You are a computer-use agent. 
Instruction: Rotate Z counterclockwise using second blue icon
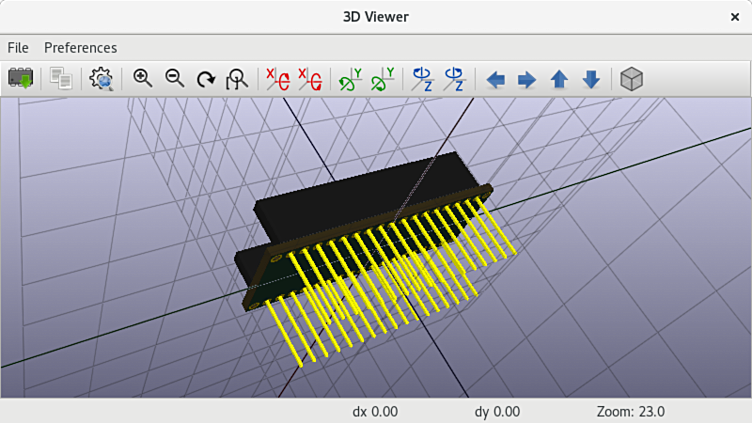coord(454,79)
